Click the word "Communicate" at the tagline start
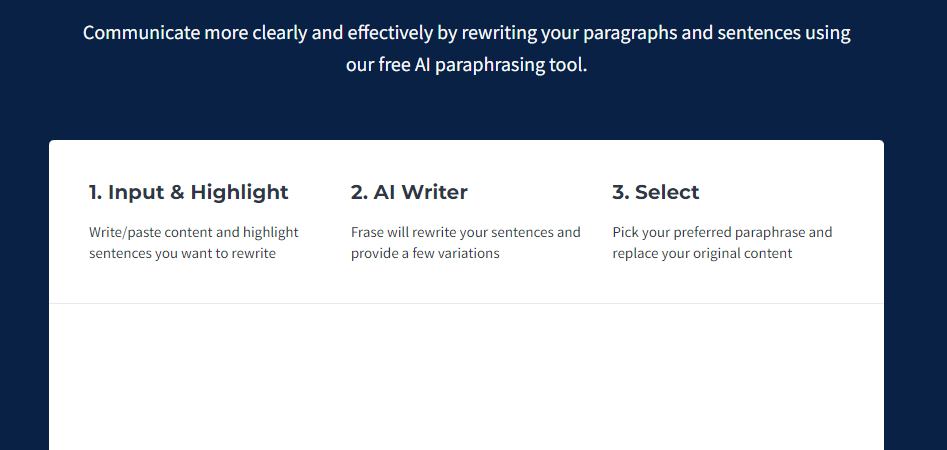Screen dimensions: 947x450 pyautogui.click(x=141, y=33)
